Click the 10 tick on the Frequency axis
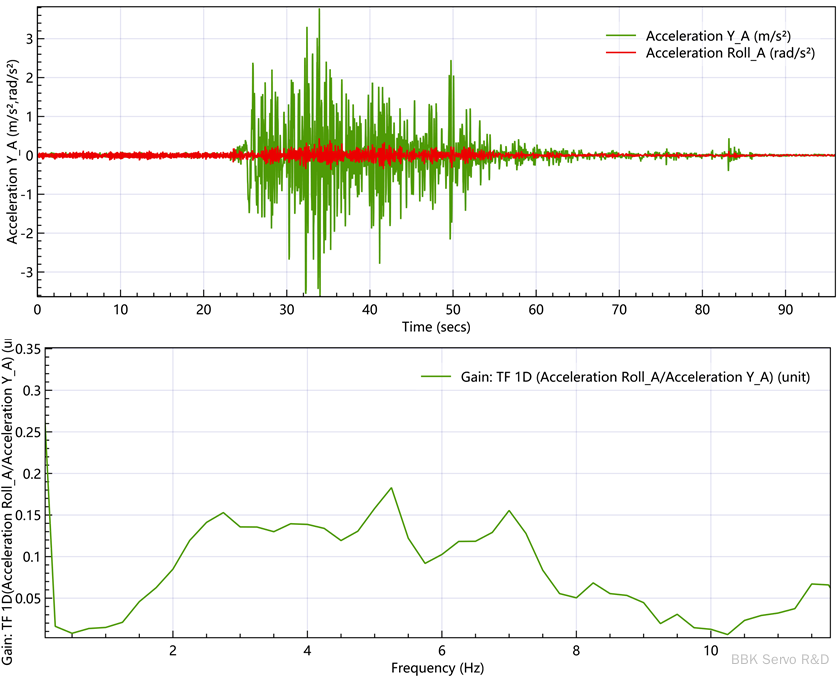Image resolution: width=839 pixels, height=677 pixels. (709, 649)
